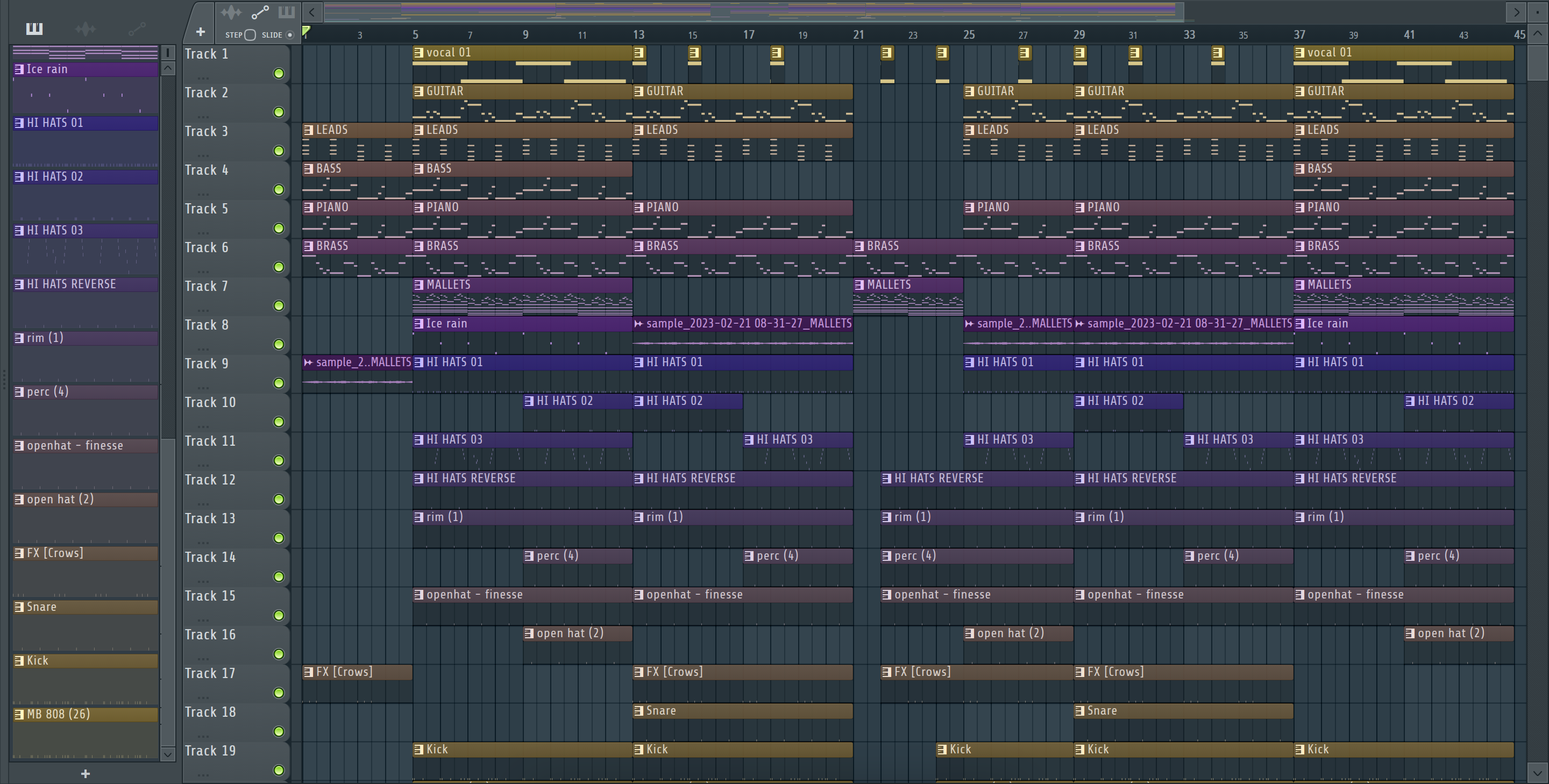Open Track 14 options via its three dots
Viewport: 1549px width, 784px height.
coord(203,581)
